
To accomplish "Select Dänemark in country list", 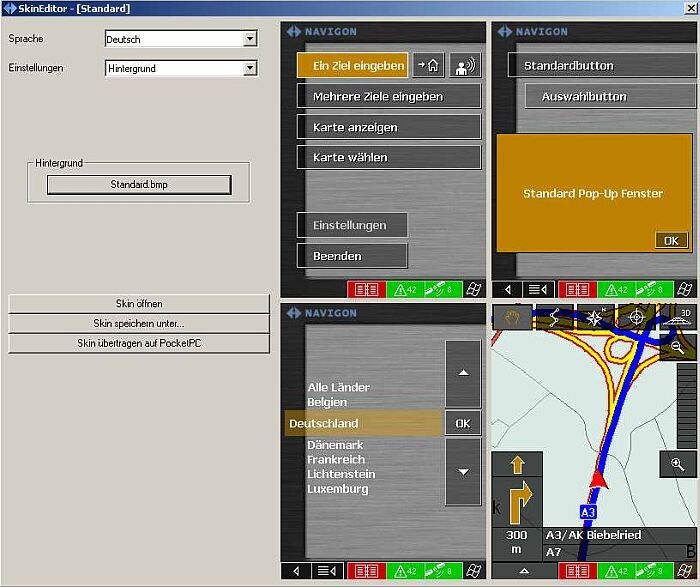I will pyautogui.click(x=335, y=445).
